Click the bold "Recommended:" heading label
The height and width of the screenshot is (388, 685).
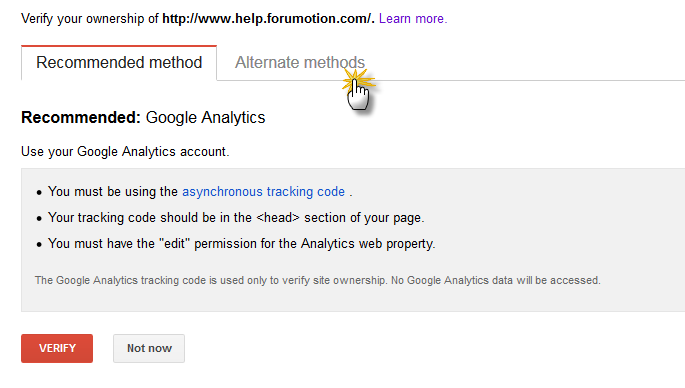81,118
